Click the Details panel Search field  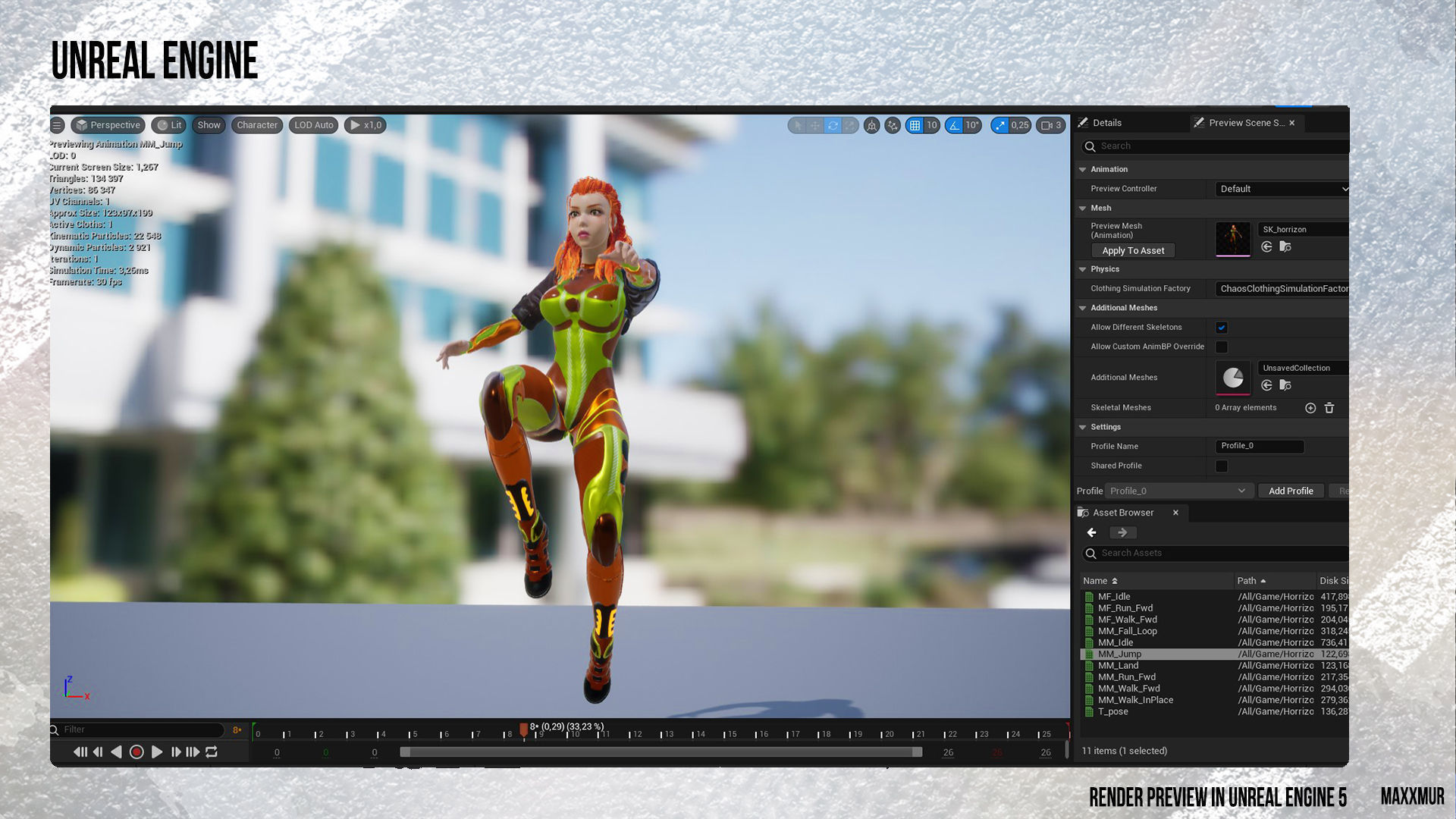coord(1215,146)
